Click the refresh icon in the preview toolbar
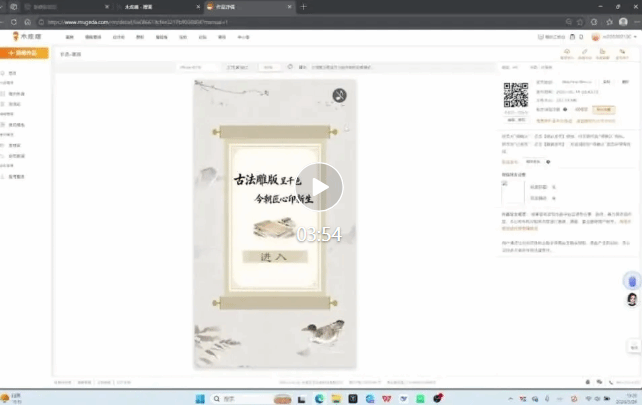The height and width of the screenshot is (405, 642). click(x=290, y=67)
